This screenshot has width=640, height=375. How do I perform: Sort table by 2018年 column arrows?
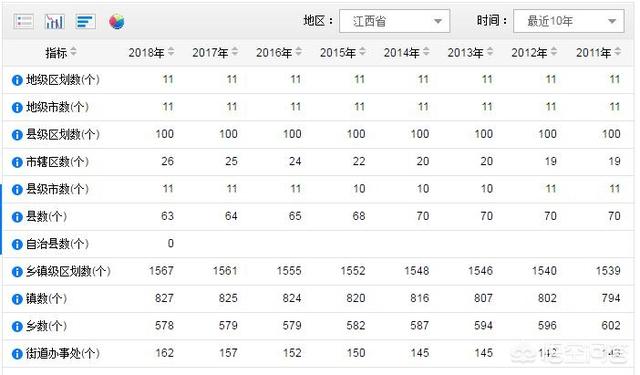pyautogui.click(x=171, y=52)
